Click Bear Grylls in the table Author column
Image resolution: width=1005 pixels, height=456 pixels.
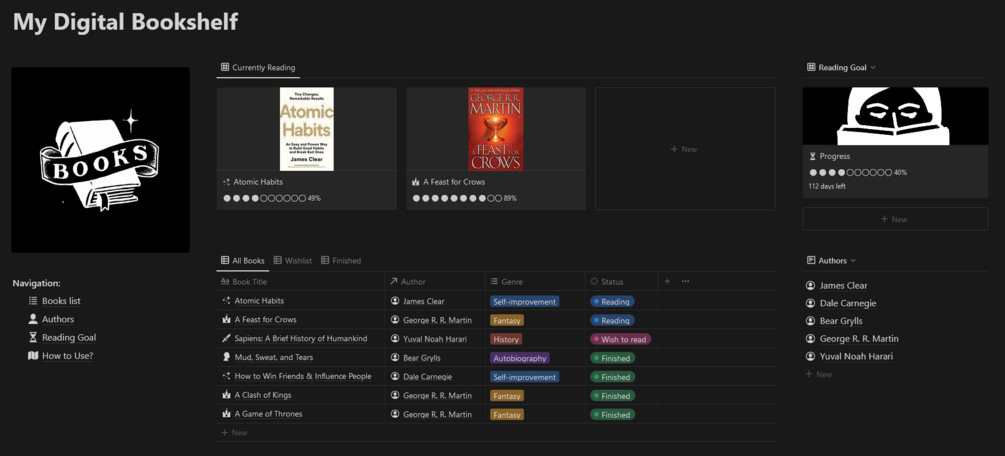coord(422,357)
